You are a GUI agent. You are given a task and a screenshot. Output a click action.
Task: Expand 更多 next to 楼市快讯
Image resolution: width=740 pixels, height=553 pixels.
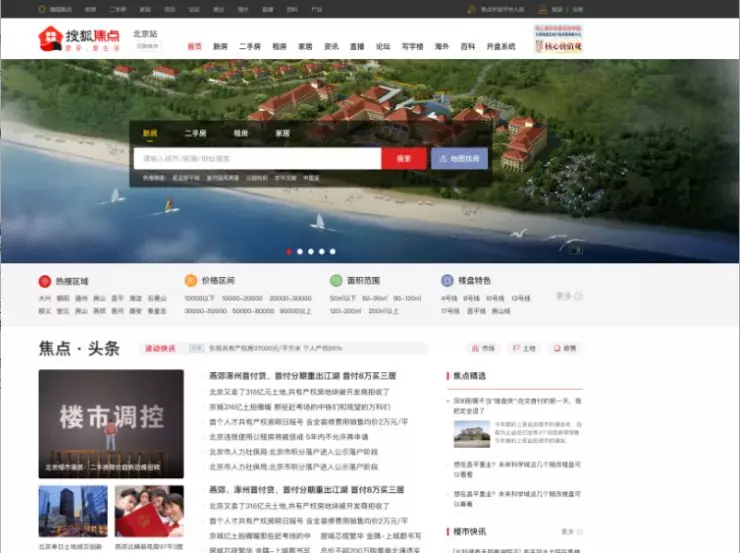coord(572,532)
